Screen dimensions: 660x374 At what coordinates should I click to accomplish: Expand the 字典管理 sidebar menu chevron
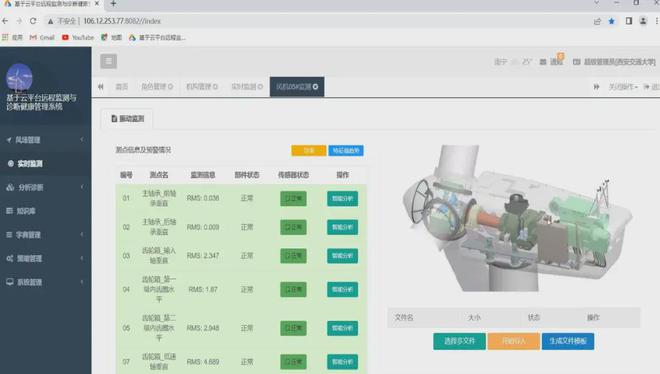click(82, 235)
